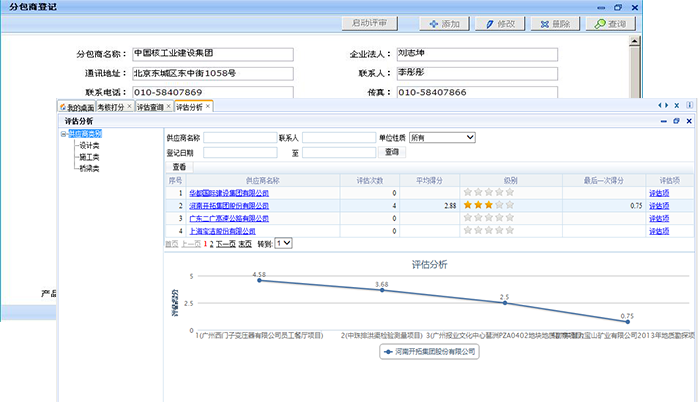The width and height of the screenshot is (698, 402).
Task: Click the 查询 button in 评估分析 filter
Action: (x=392, y=152)
